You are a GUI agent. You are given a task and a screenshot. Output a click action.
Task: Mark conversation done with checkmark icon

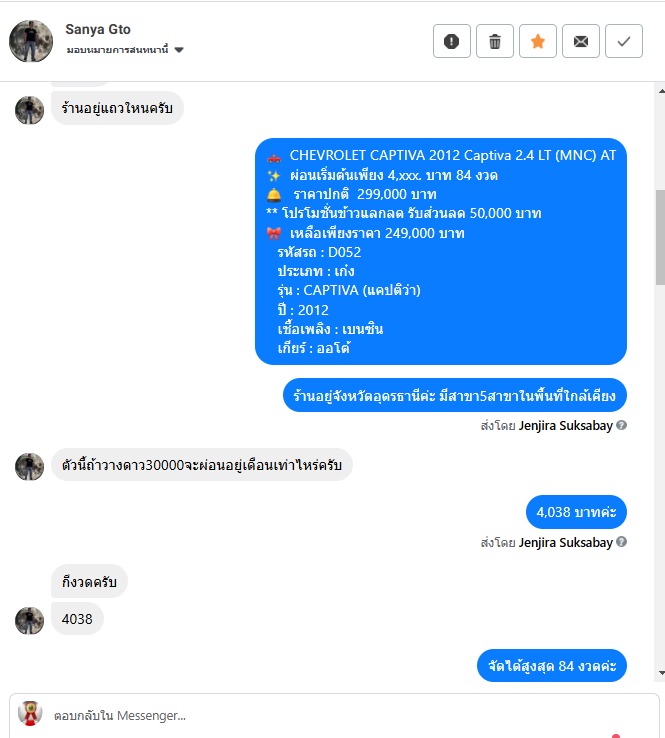(624, 41)
